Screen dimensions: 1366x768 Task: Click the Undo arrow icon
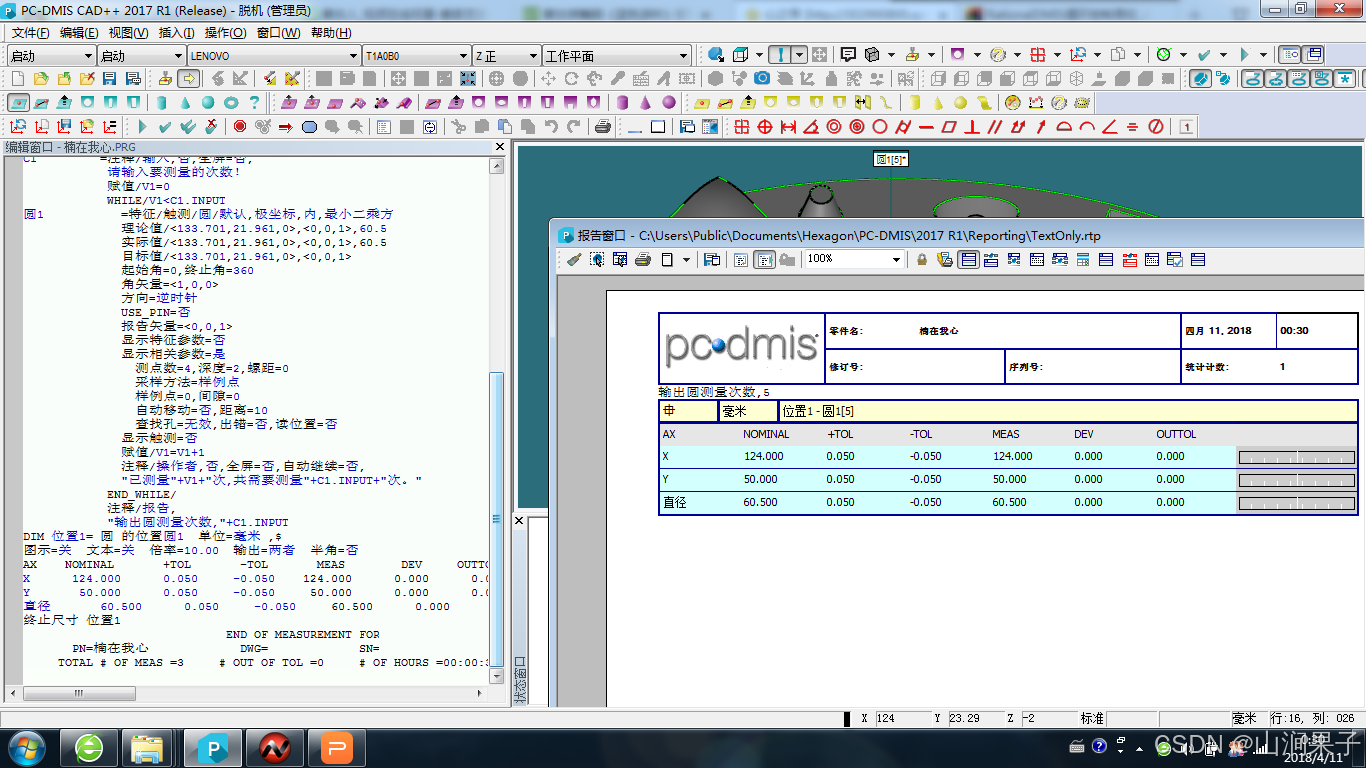[x=551, y=127]
